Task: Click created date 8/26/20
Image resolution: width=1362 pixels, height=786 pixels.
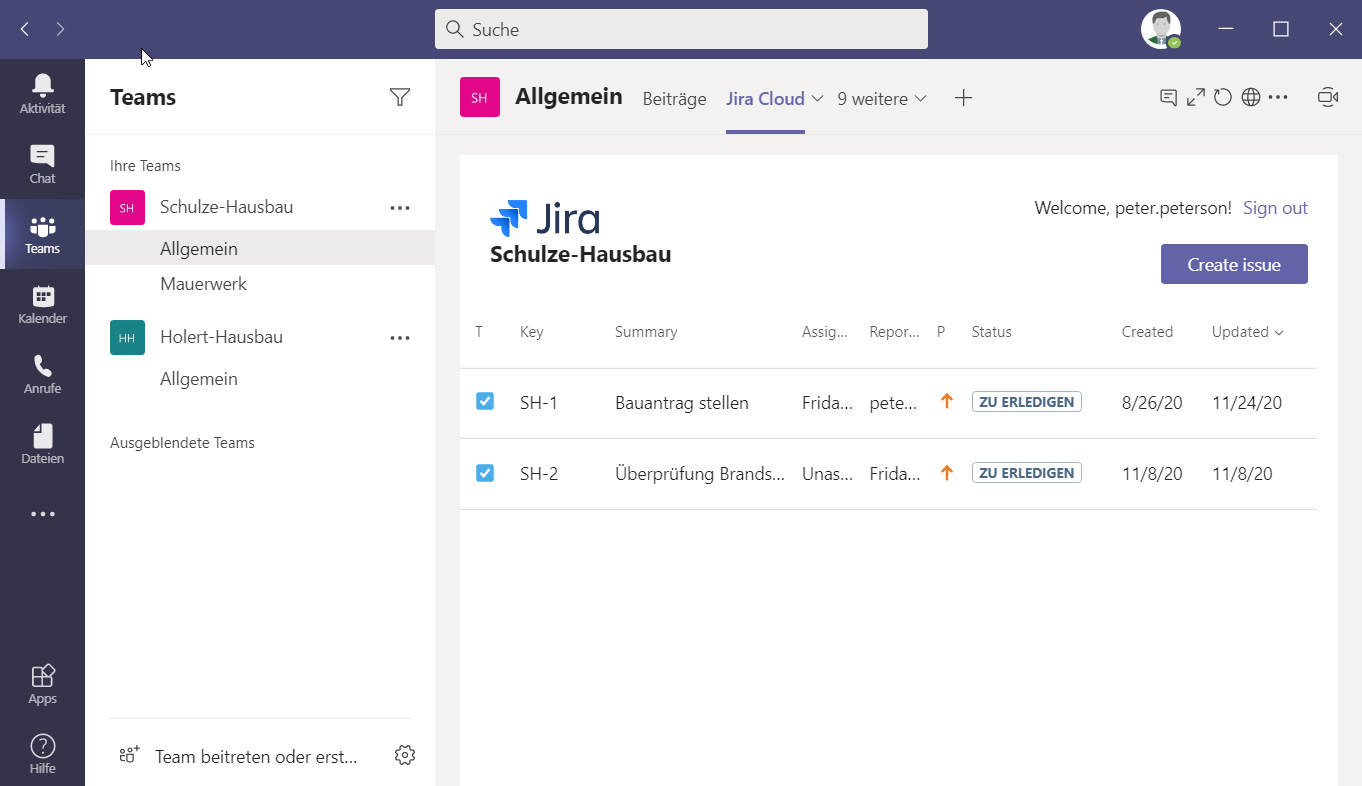Action: pos(1152,403)
